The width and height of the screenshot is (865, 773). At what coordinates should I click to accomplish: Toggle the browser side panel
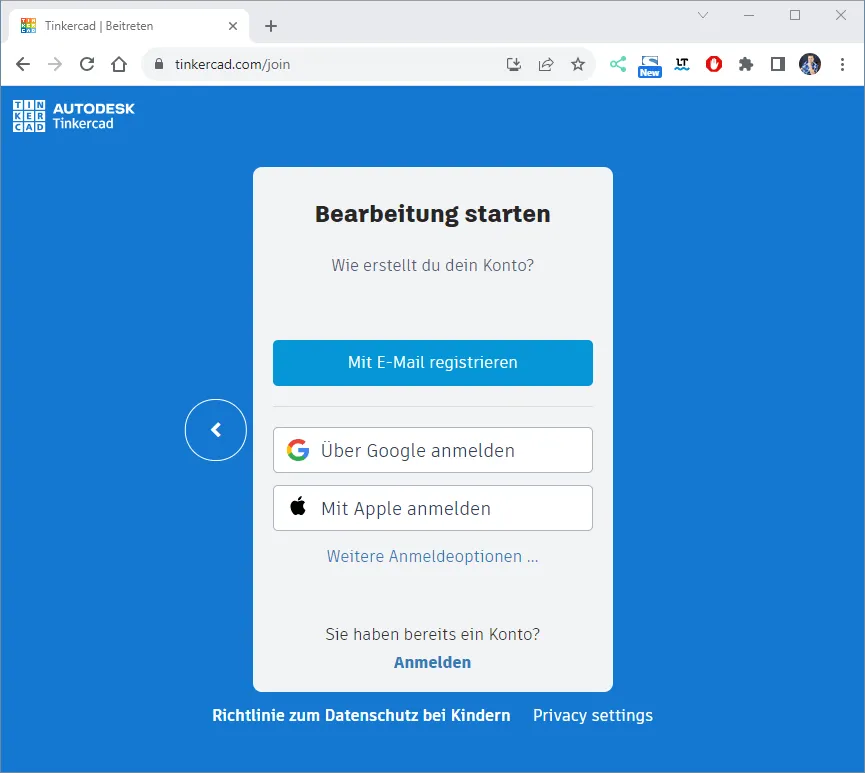777,64
